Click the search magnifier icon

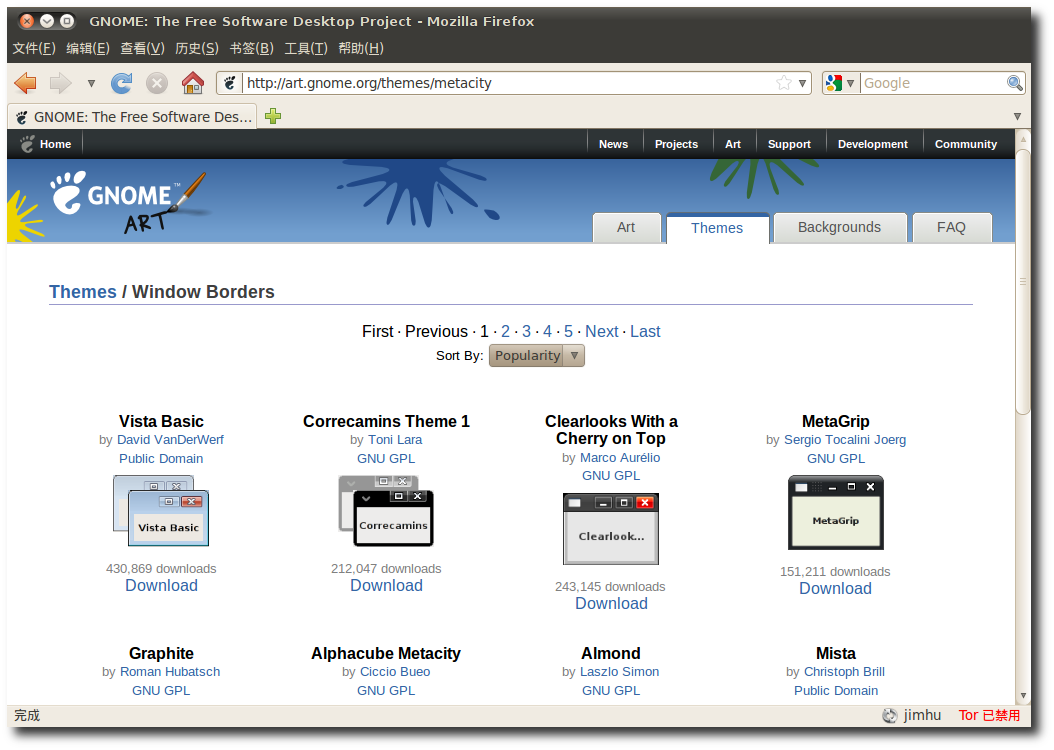(x=1014, y=83)
